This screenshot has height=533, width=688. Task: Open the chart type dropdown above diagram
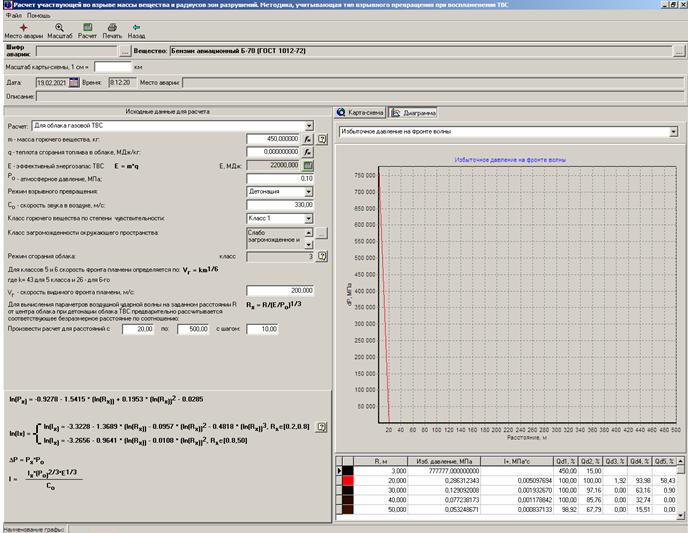[675, 131]
